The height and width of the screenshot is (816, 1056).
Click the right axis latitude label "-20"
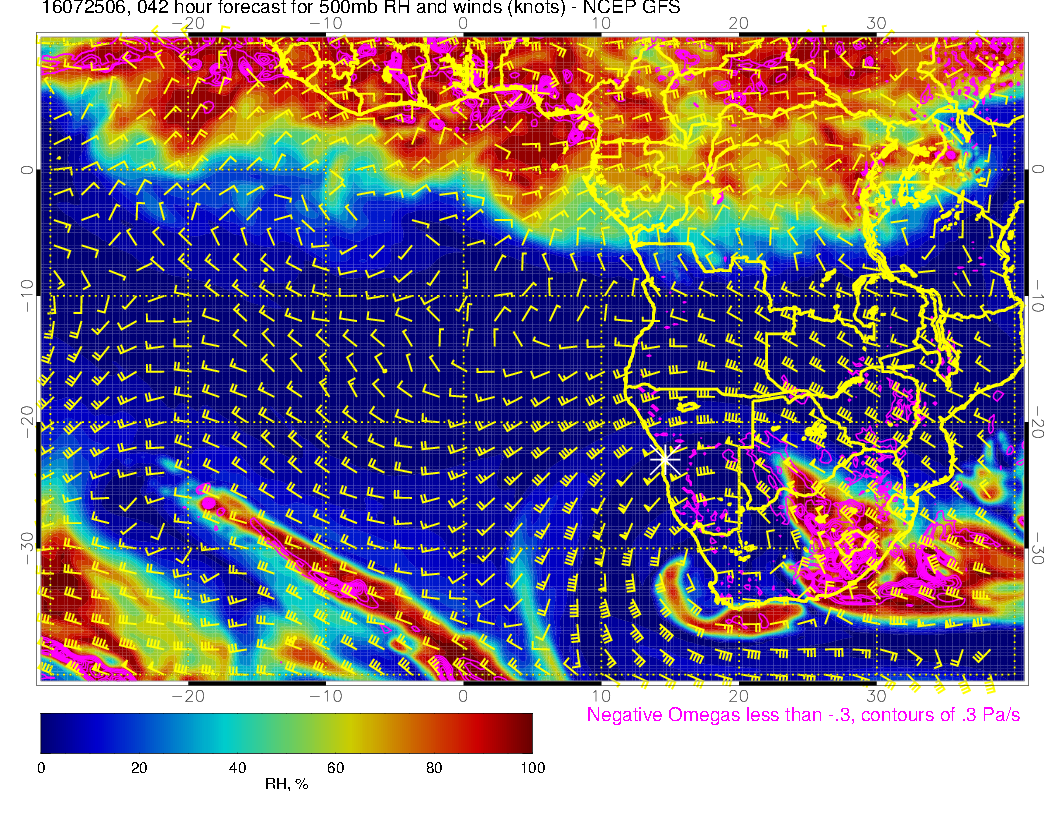click(1038, 421)
